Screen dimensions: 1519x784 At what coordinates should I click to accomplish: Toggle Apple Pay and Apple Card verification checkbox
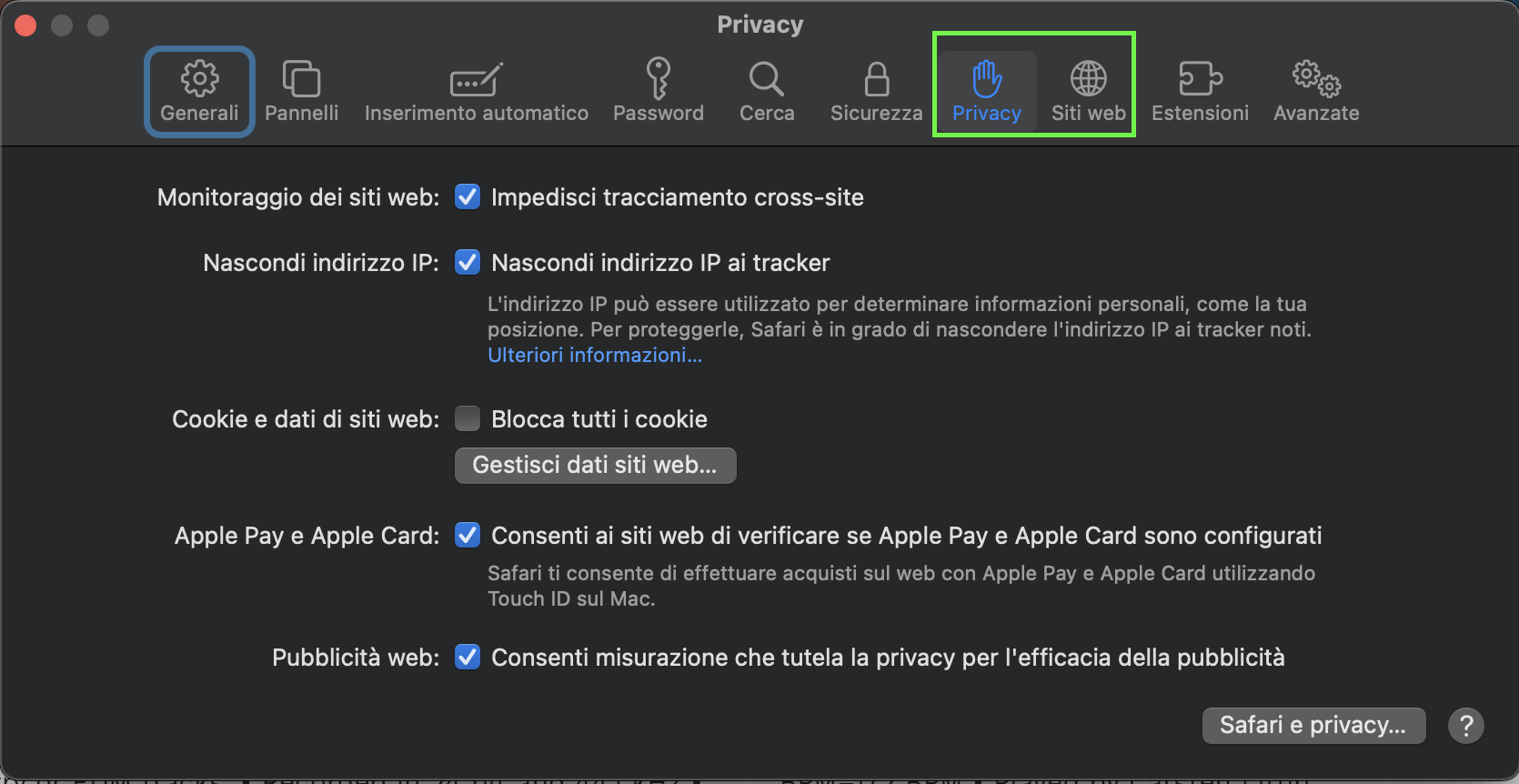pos(468,535)
